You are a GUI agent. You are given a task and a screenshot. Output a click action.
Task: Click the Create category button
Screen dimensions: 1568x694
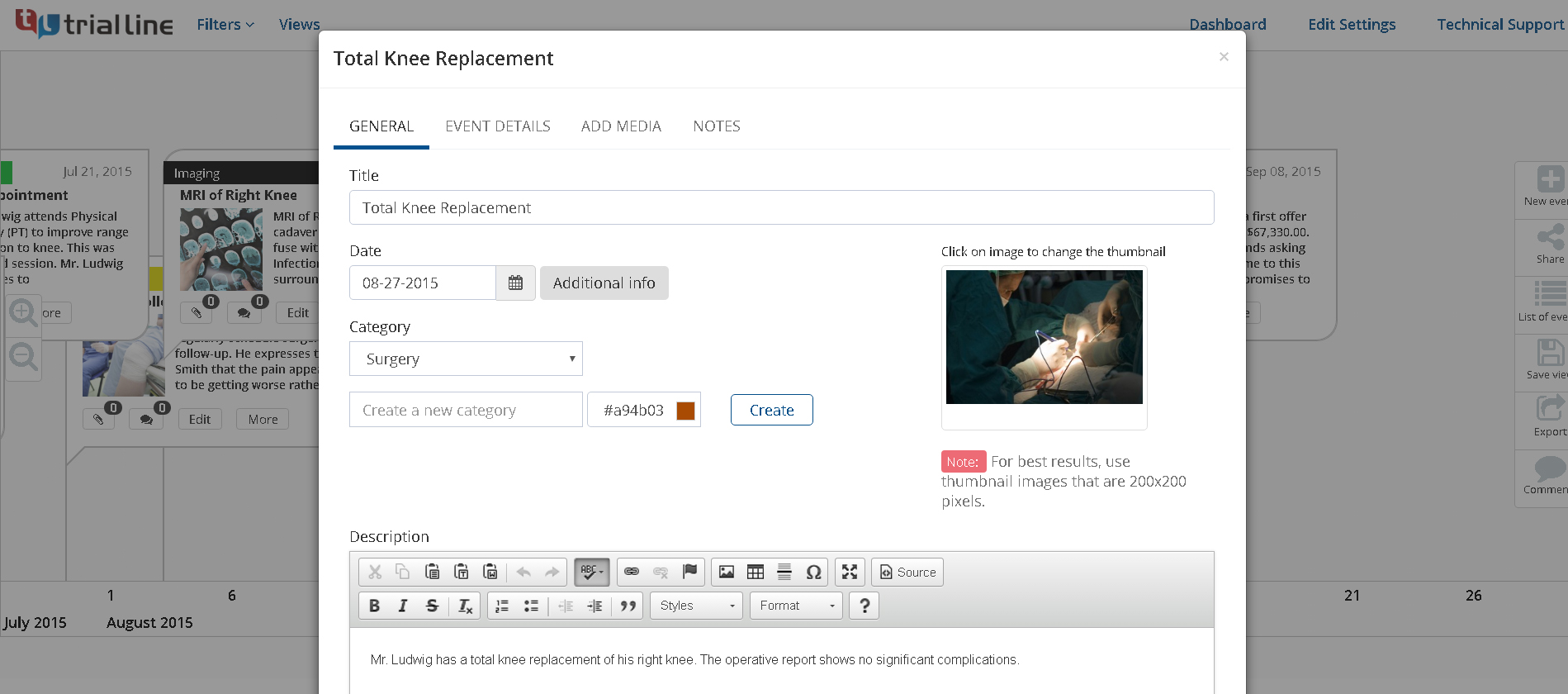coord(772,410)
